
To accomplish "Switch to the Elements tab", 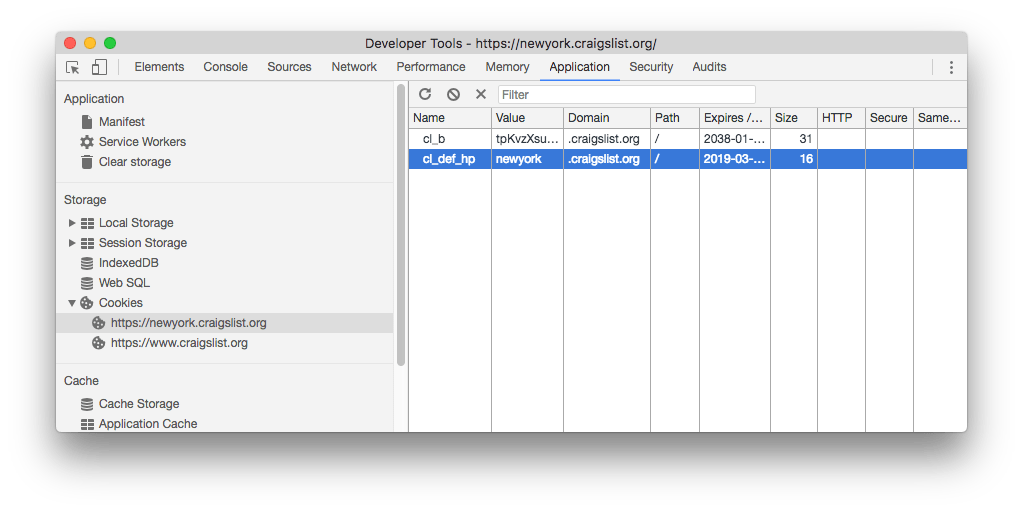I will [x=159, y=67].
